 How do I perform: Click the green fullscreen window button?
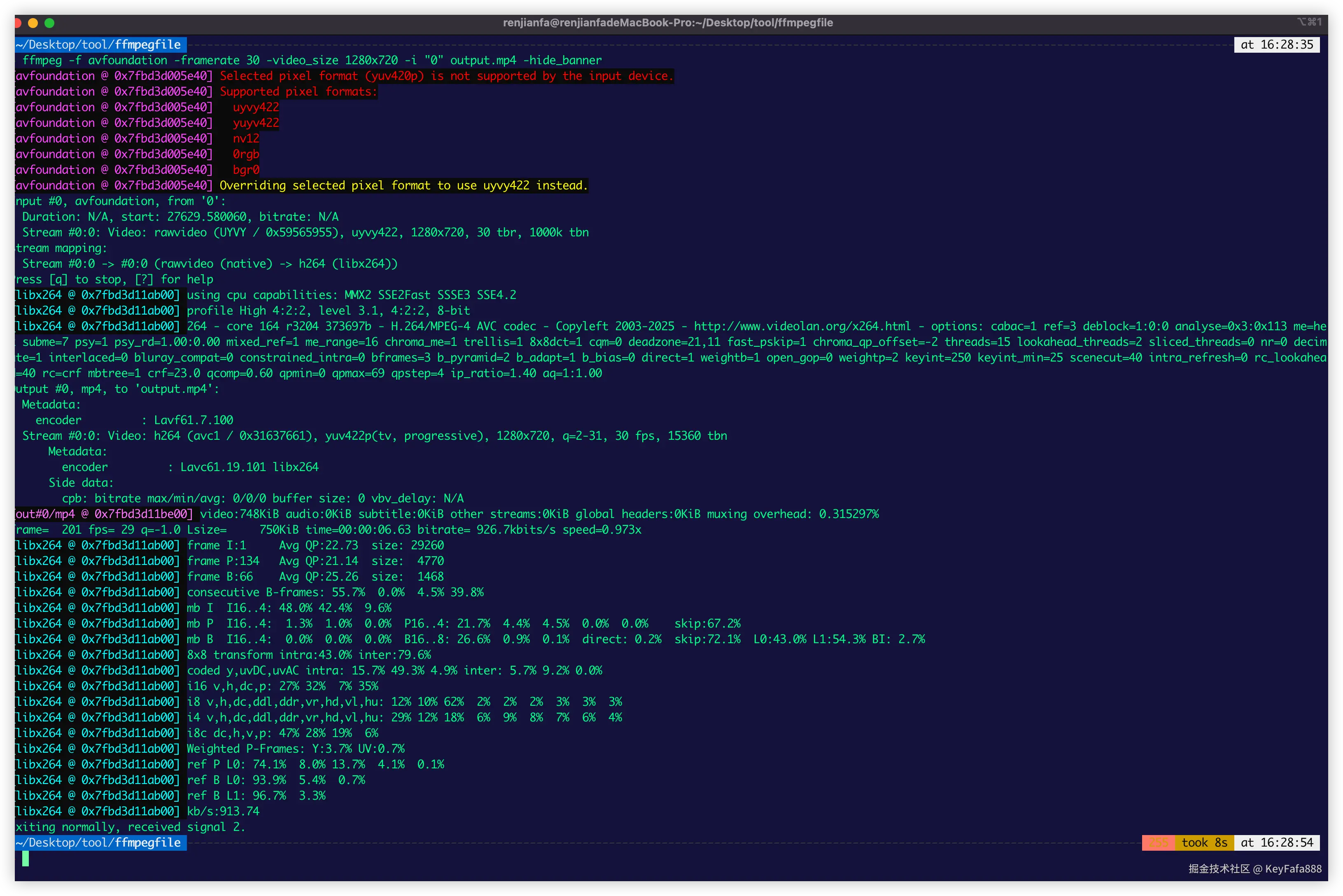click(x=50, y=23)
